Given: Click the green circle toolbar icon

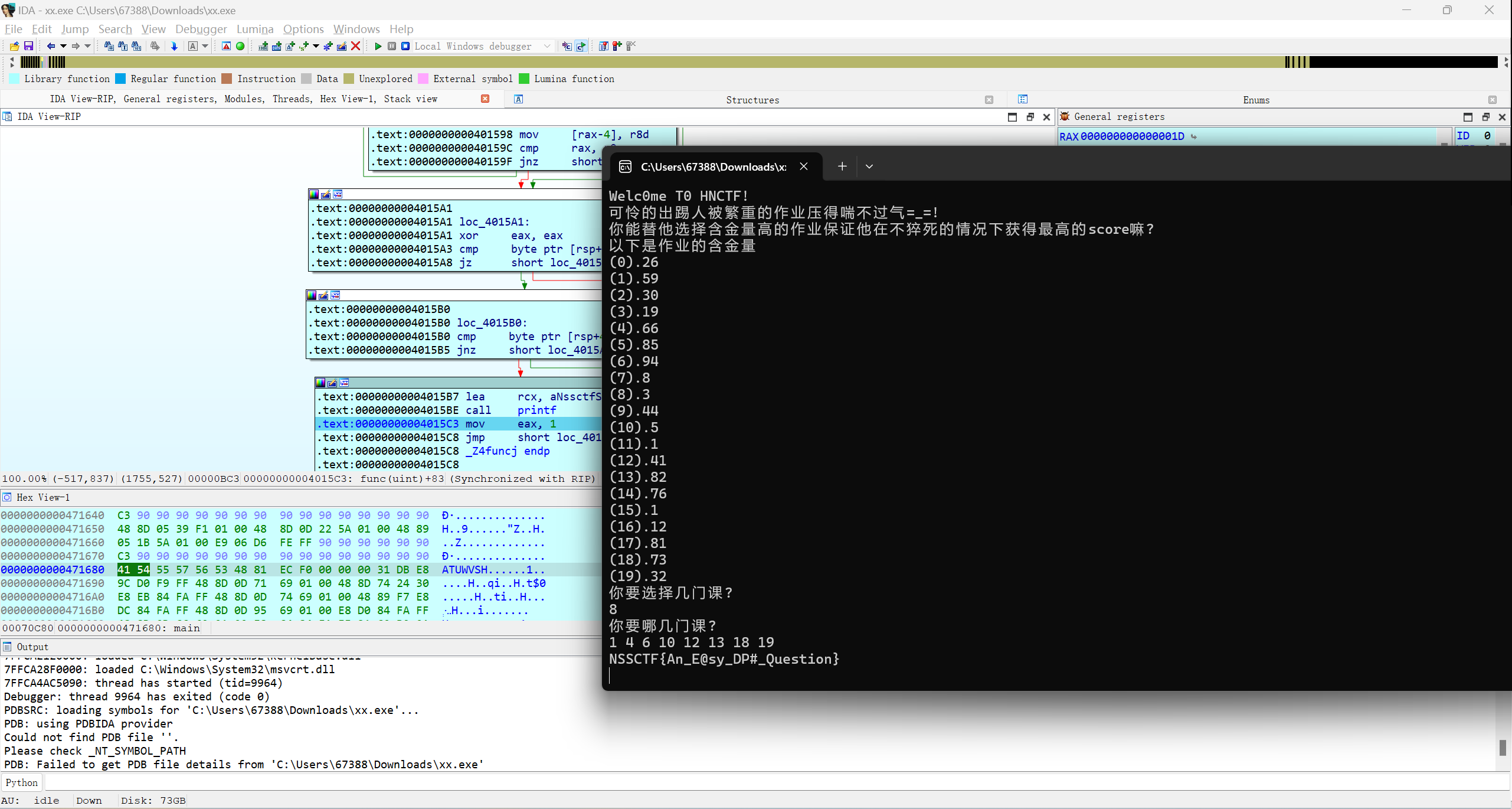Looking at the screenshot, I should click(240, 46).
